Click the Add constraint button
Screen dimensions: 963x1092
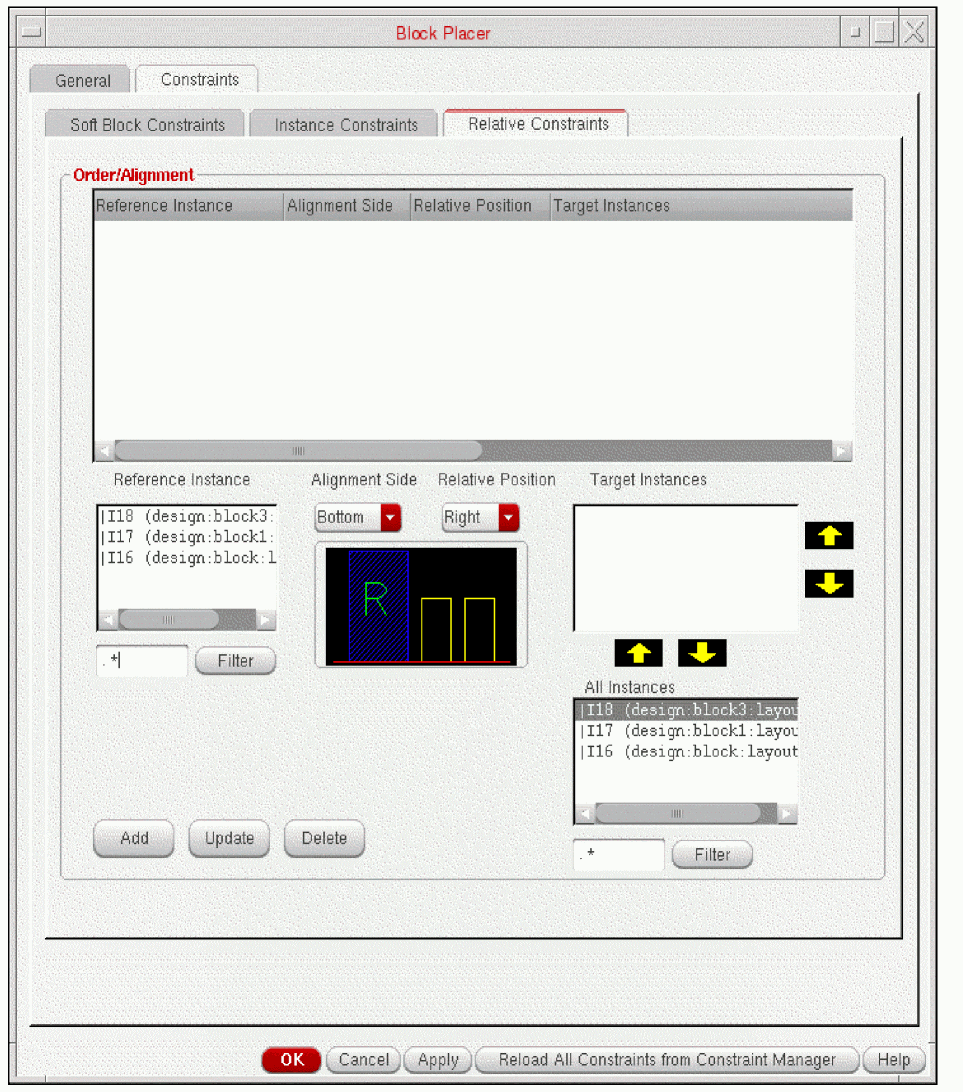[x=134, y=838]
